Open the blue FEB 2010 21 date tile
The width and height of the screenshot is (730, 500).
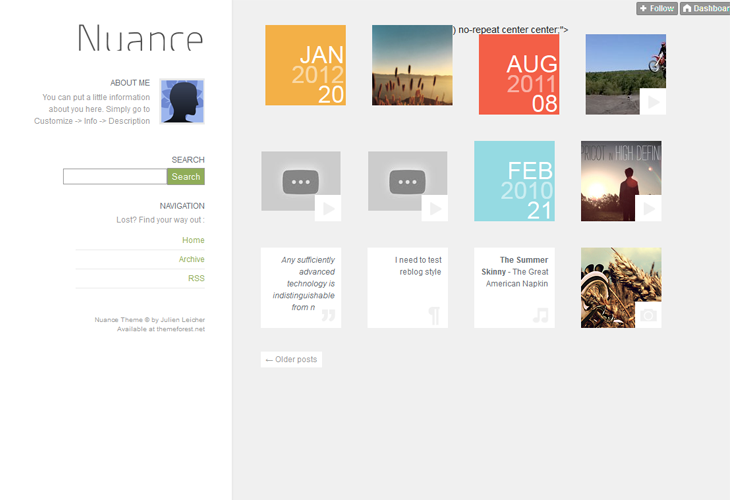pos(514,181)
